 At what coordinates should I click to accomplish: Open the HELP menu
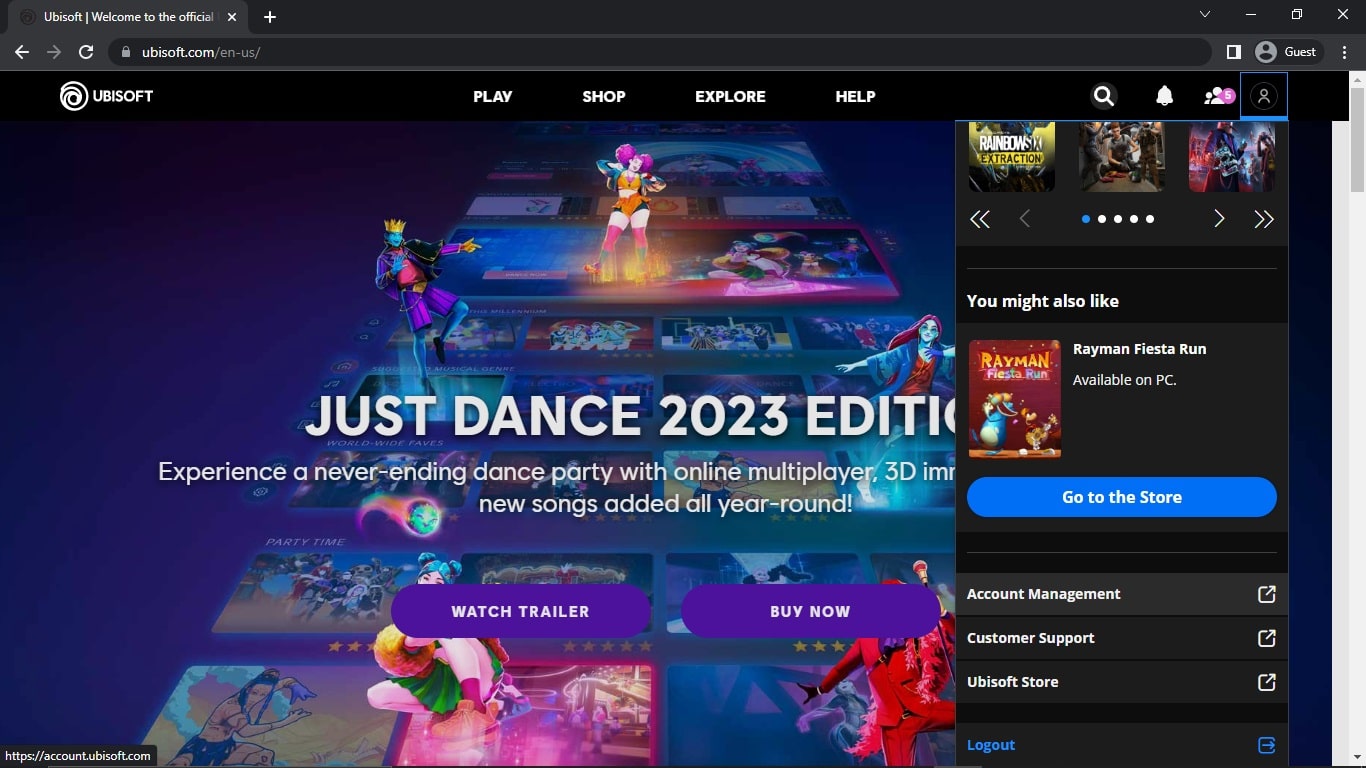[855, 96]
